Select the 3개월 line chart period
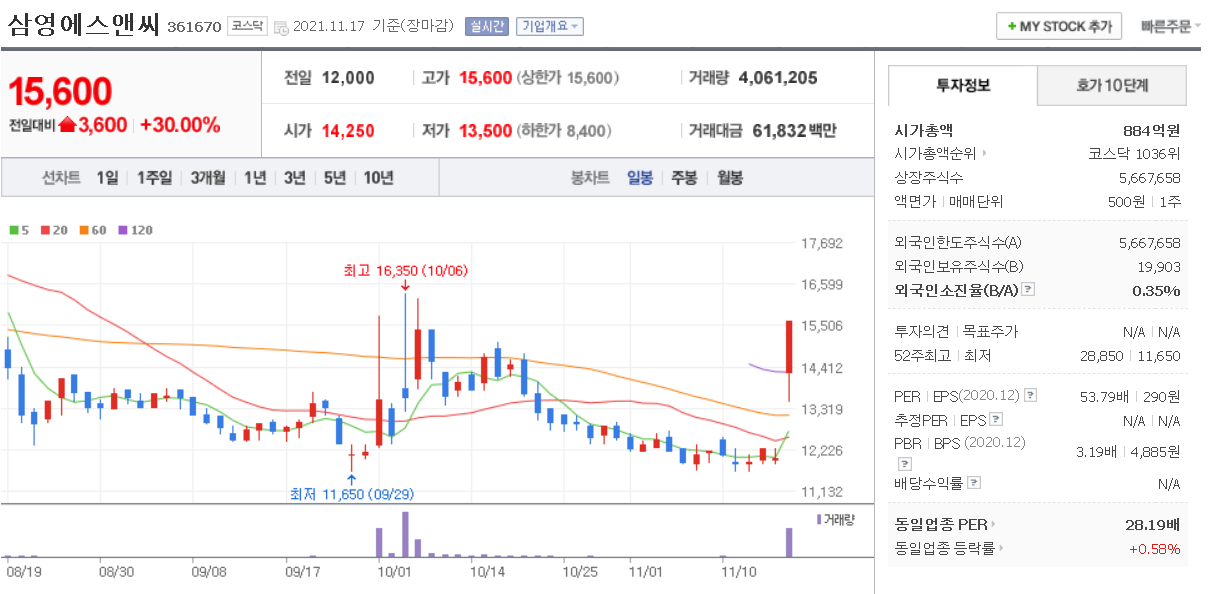 (209, 178)
